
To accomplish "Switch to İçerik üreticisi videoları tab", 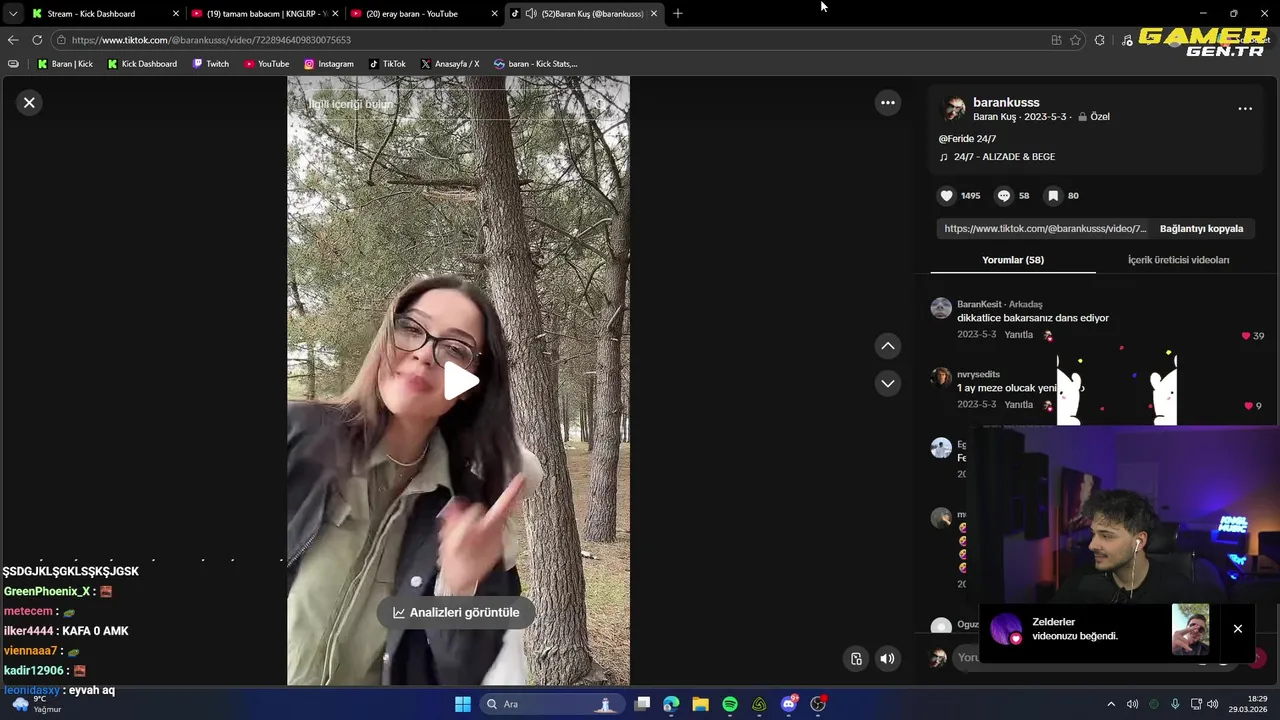I will pyautogui.click(x=1178, y=260).
